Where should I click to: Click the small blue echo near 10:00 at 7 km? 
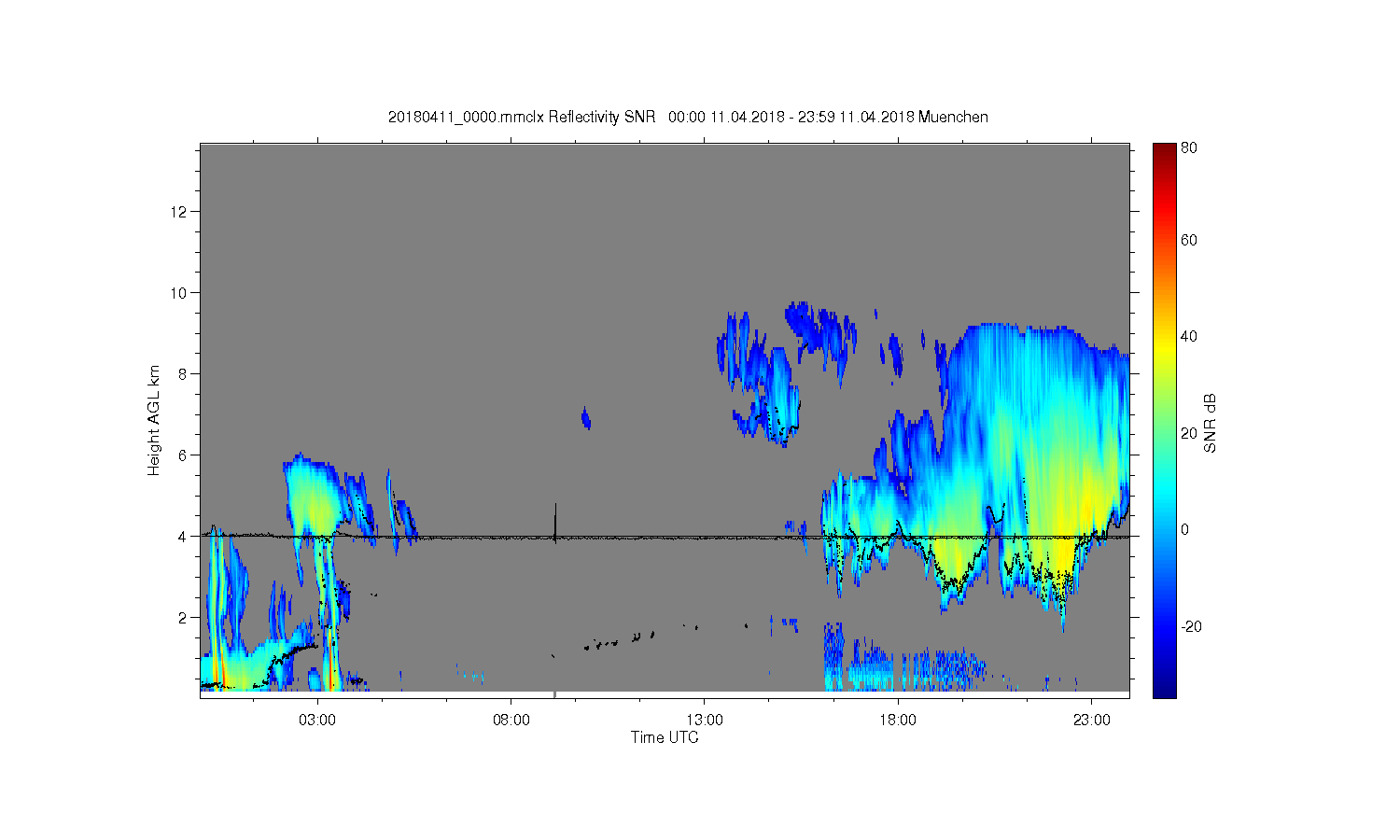click(586, 418)
